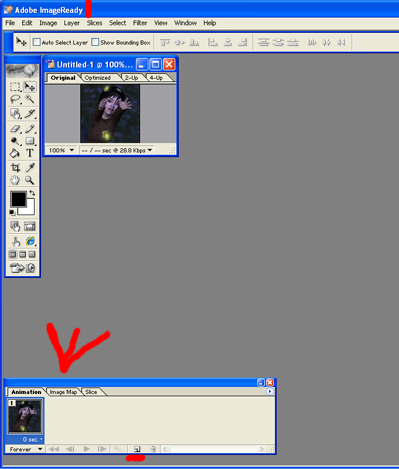
Task: Play the animation
Action: [x=86, y=449]
